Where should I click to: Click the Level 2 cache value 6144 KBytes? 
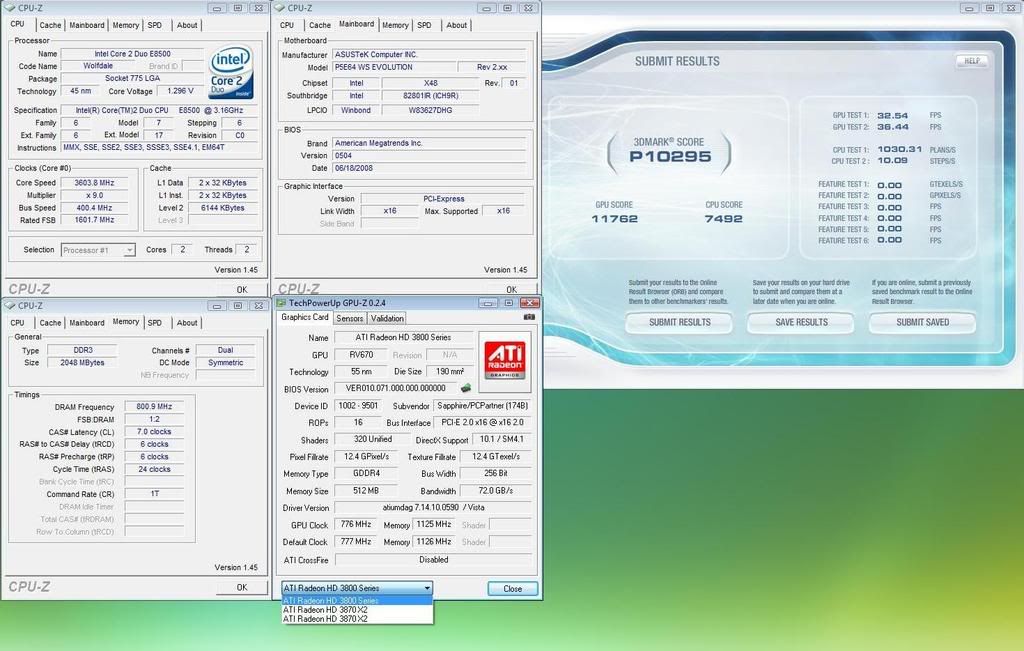tap(223, 208)
